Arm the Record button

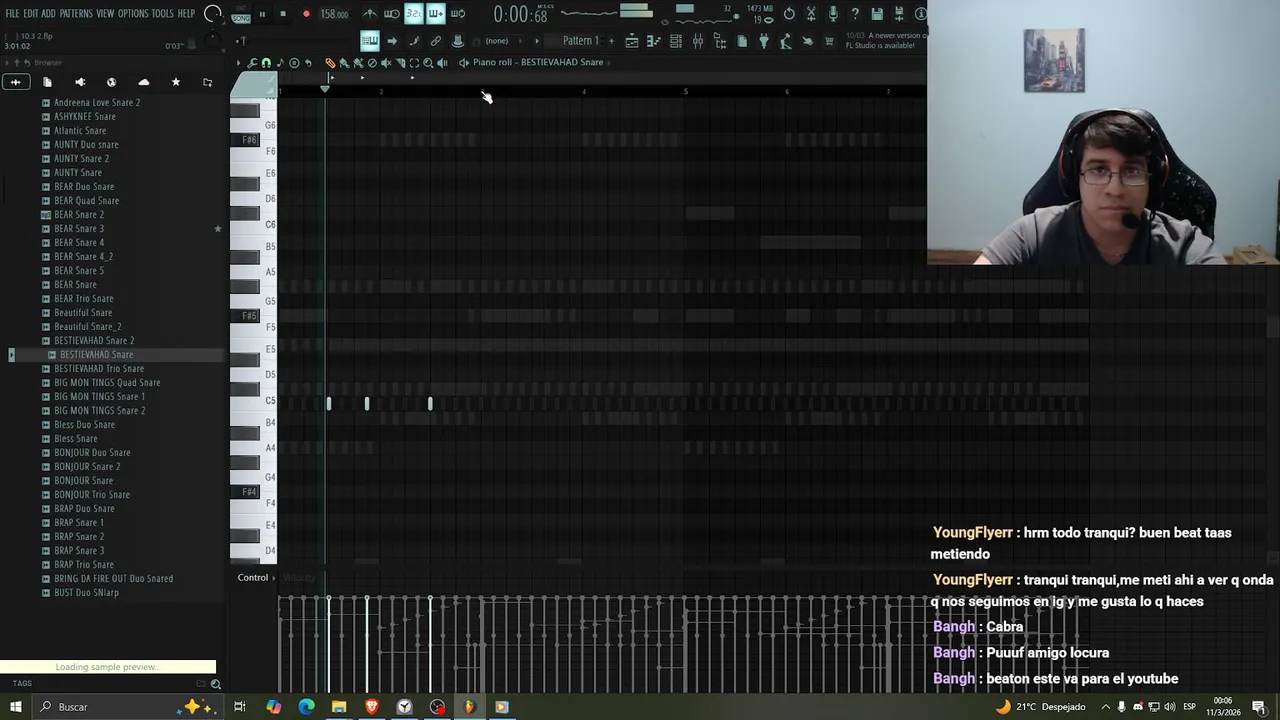(306, 14)
